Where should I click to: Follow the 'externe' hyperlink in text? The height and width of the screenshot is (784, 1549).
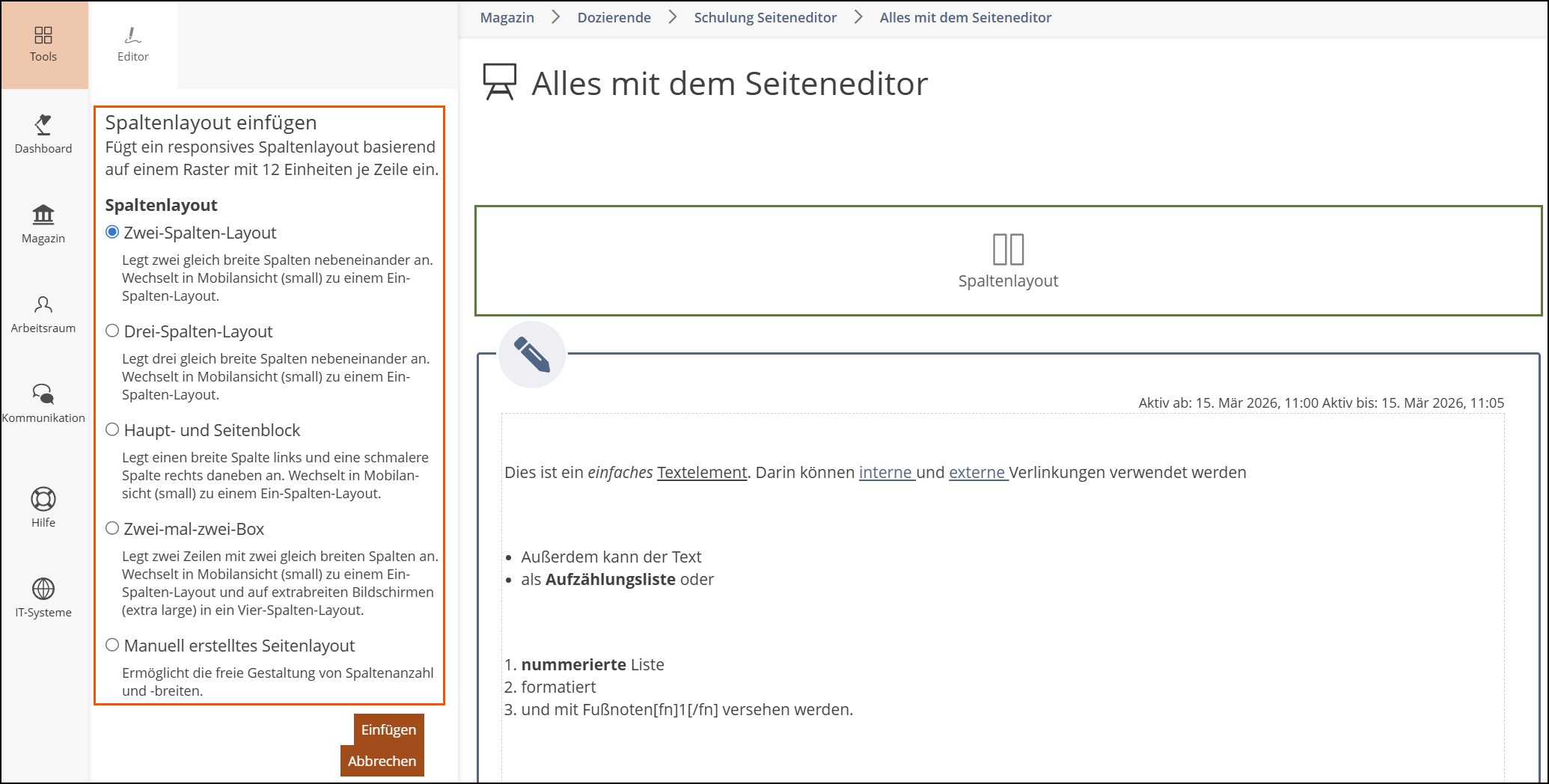coord(977,473)
